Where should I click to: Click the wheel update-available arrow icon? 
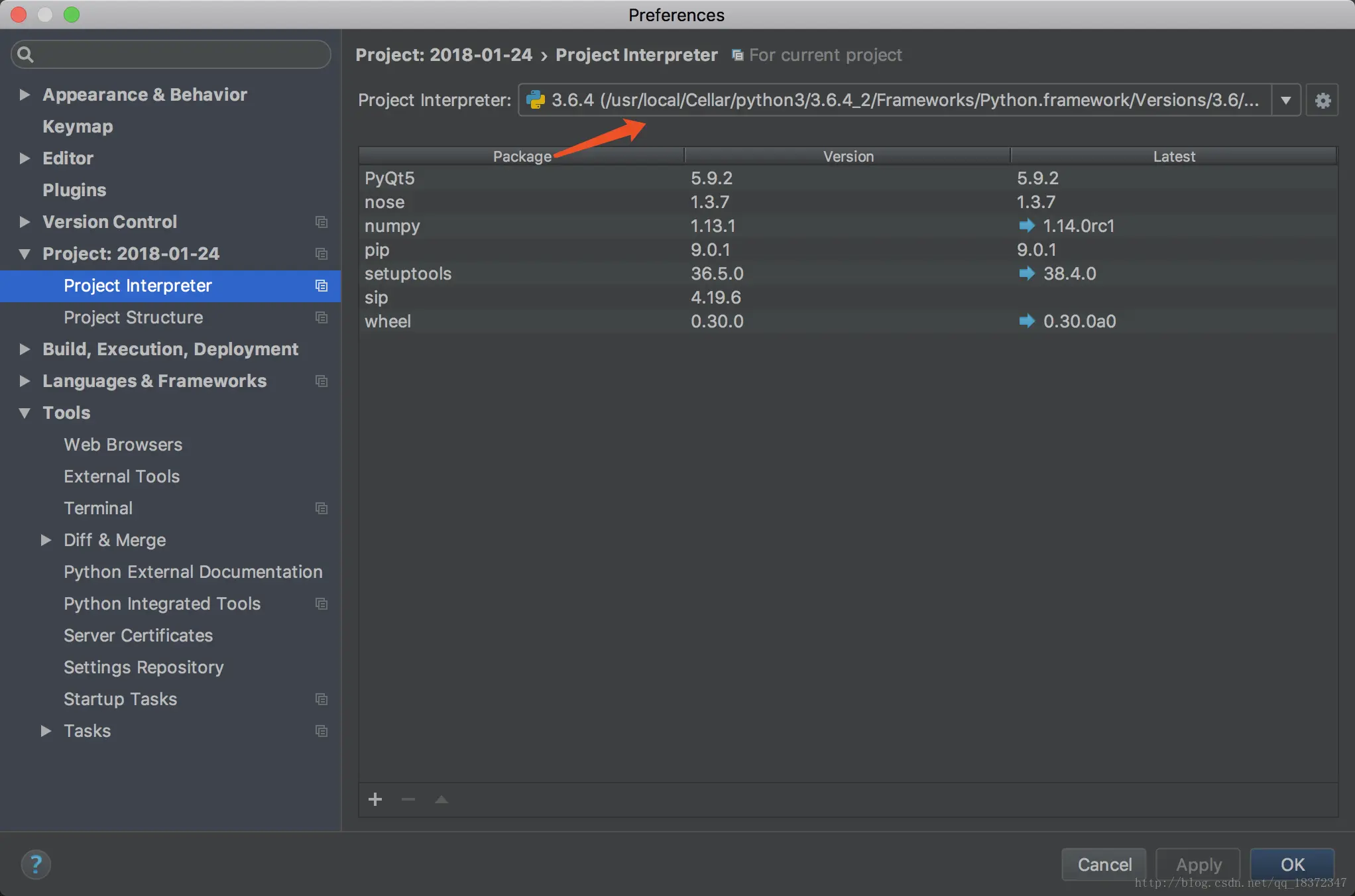coord(1026,321)
